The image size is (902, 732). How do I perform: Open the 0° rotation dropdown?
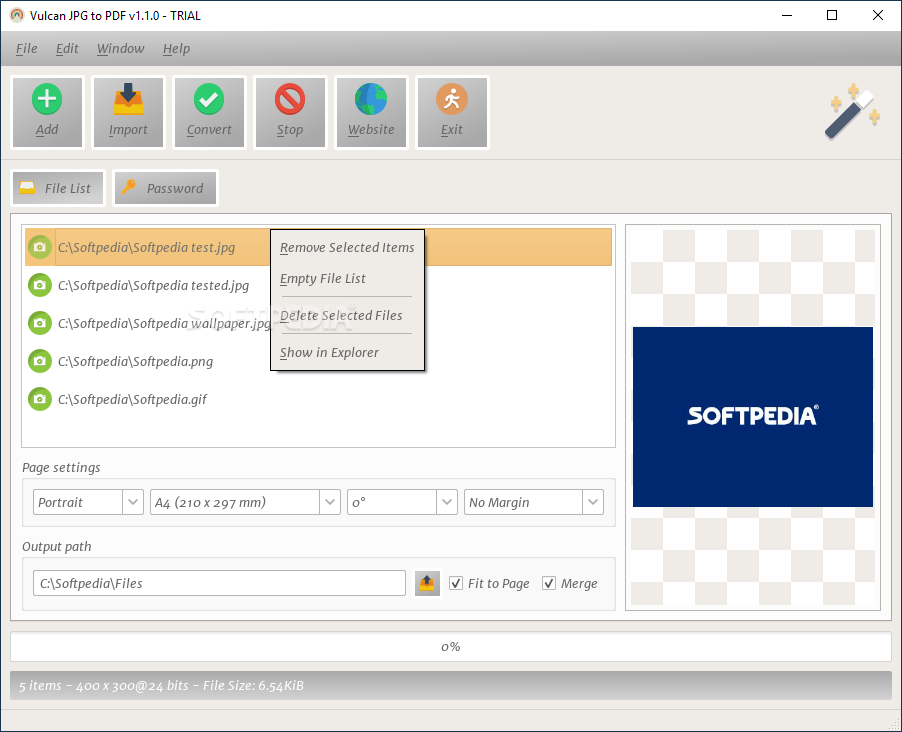(x=402, y=502)
